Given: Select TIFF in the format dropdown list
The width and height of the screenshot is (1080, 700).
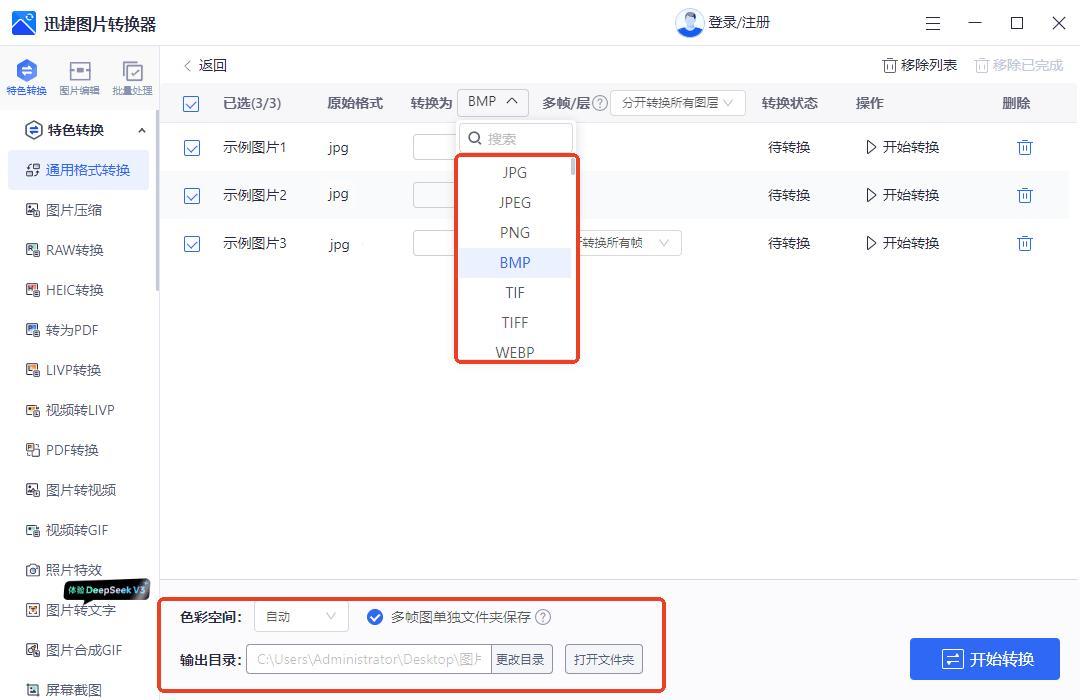Looking at the screenshot, I should tap(515, 323).
